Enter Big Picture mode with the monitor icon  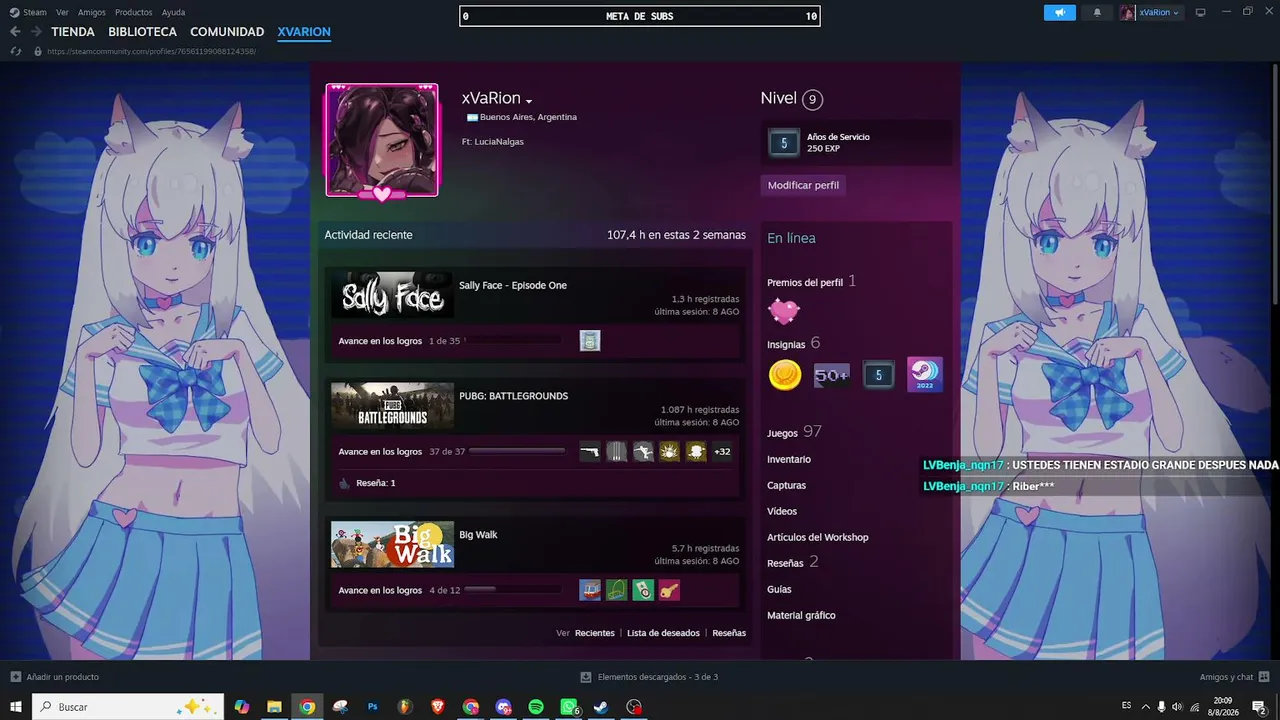pyautogui.click(x=1201, y=12)
